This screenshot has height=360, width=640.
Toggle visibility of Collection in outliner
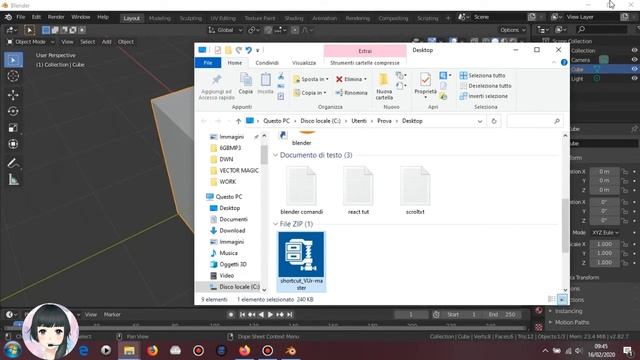coord(634,50)
